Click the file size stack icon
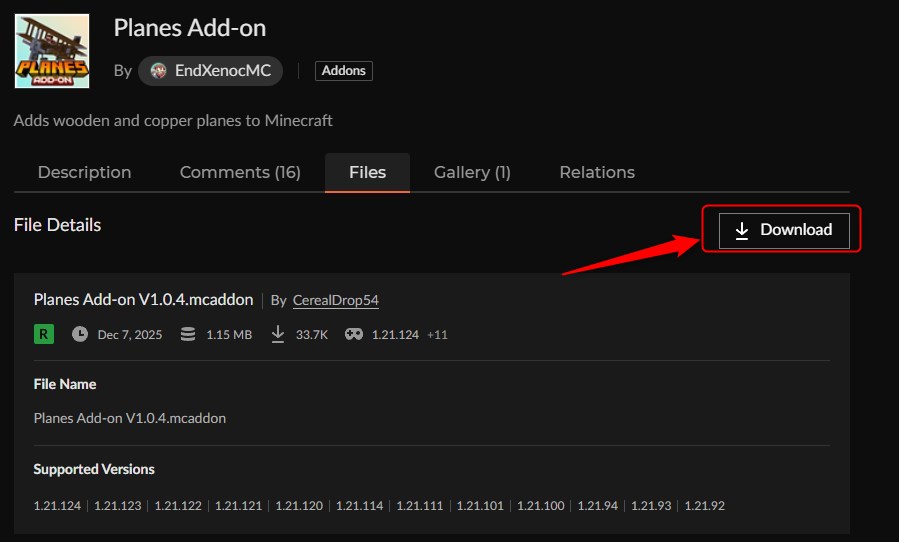This screenshot has height=542, width=899. click(x=188, y=334)
